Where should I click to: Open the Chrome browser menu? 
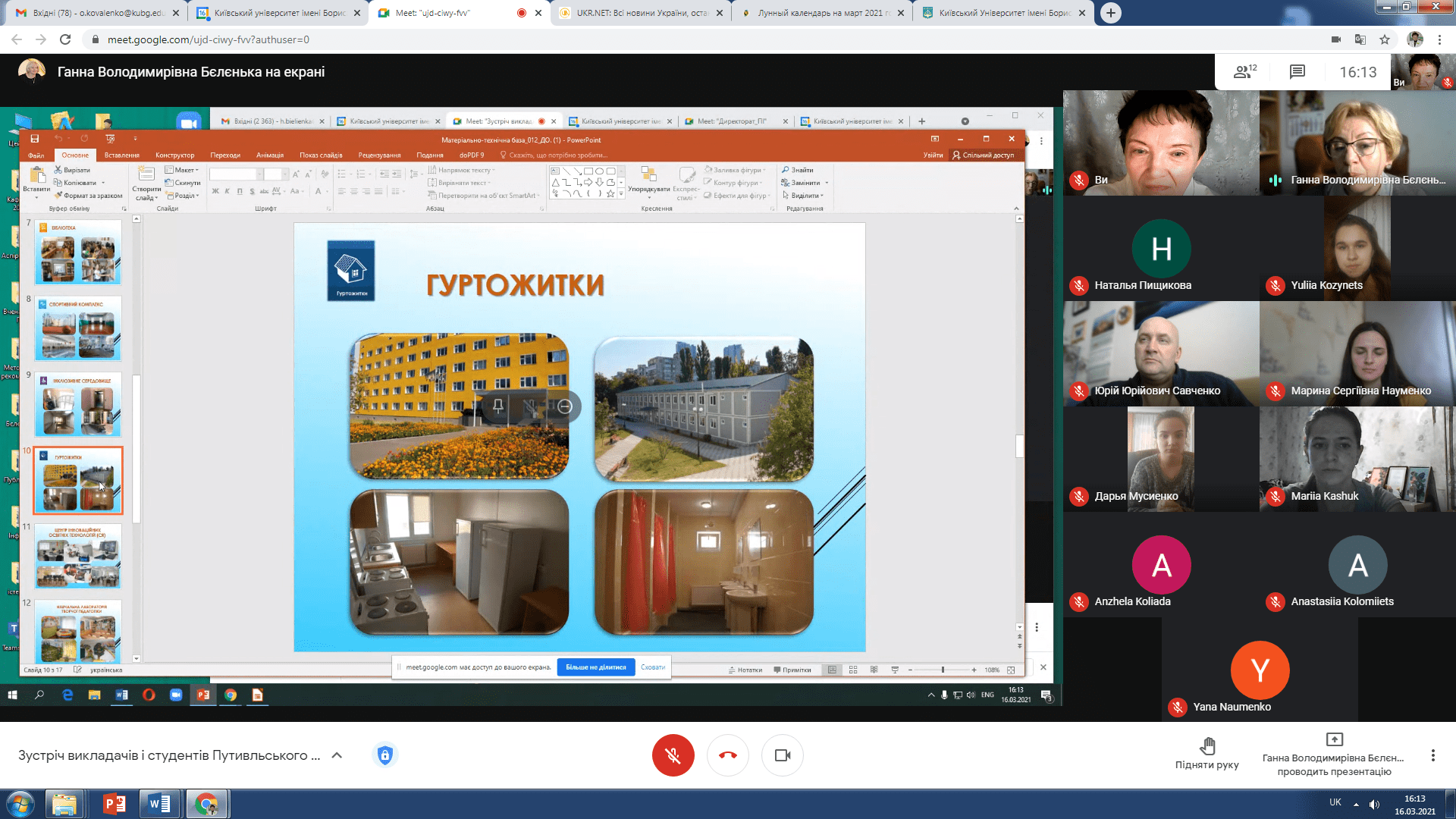click(1439, 39)
